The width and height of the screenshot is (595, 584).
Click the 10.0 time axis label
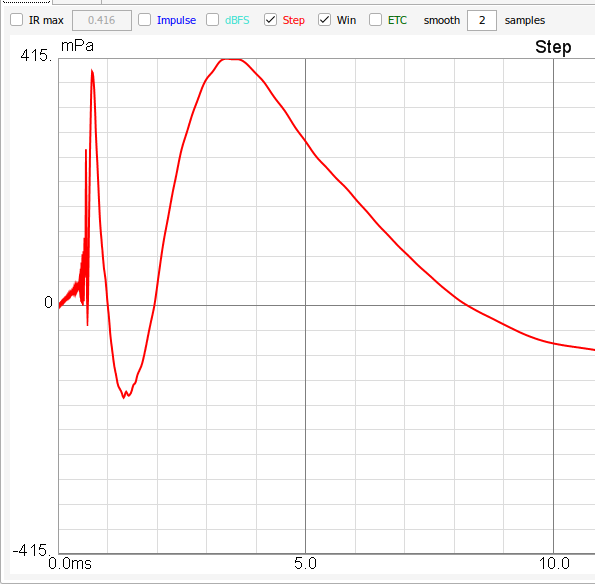point(554,564)
